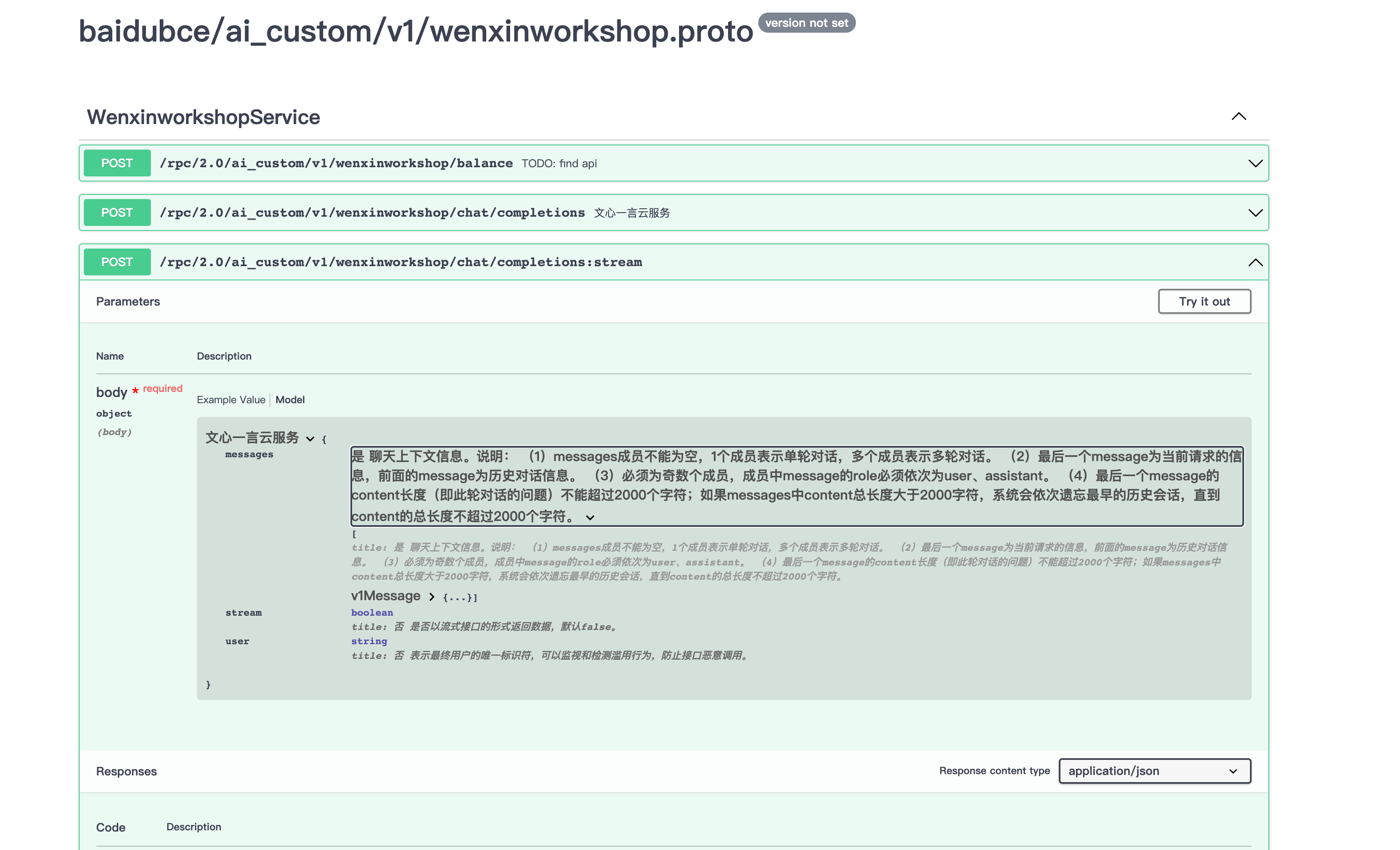Click the version not set badge
Screen dimensions: 1400x850
pos(806,23)
